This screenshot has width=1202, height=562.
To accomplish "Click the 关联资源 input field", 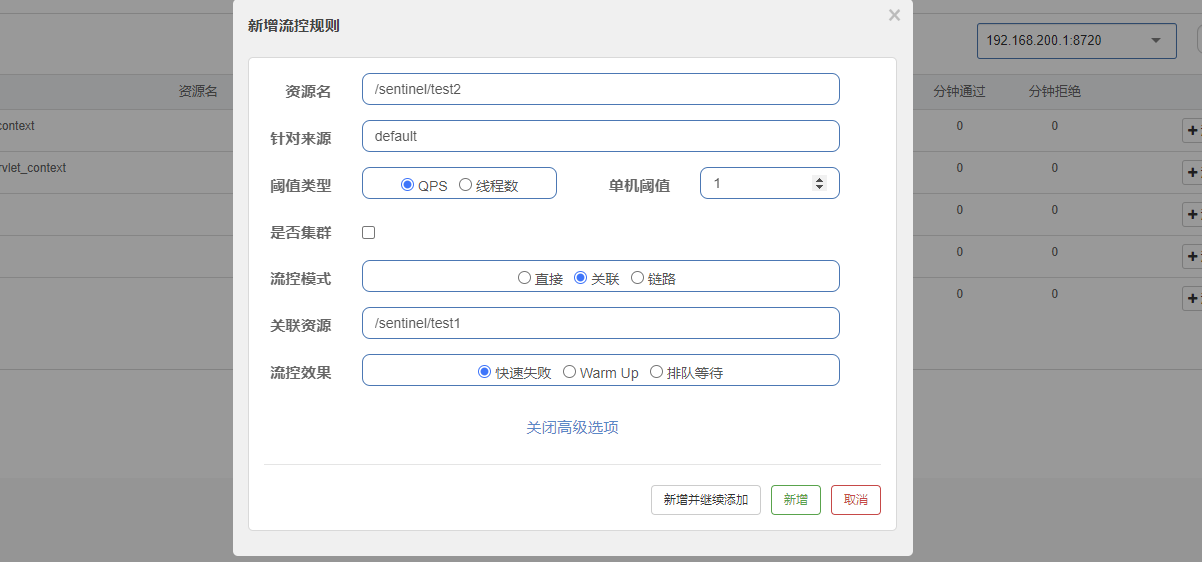I will point(600,323).
